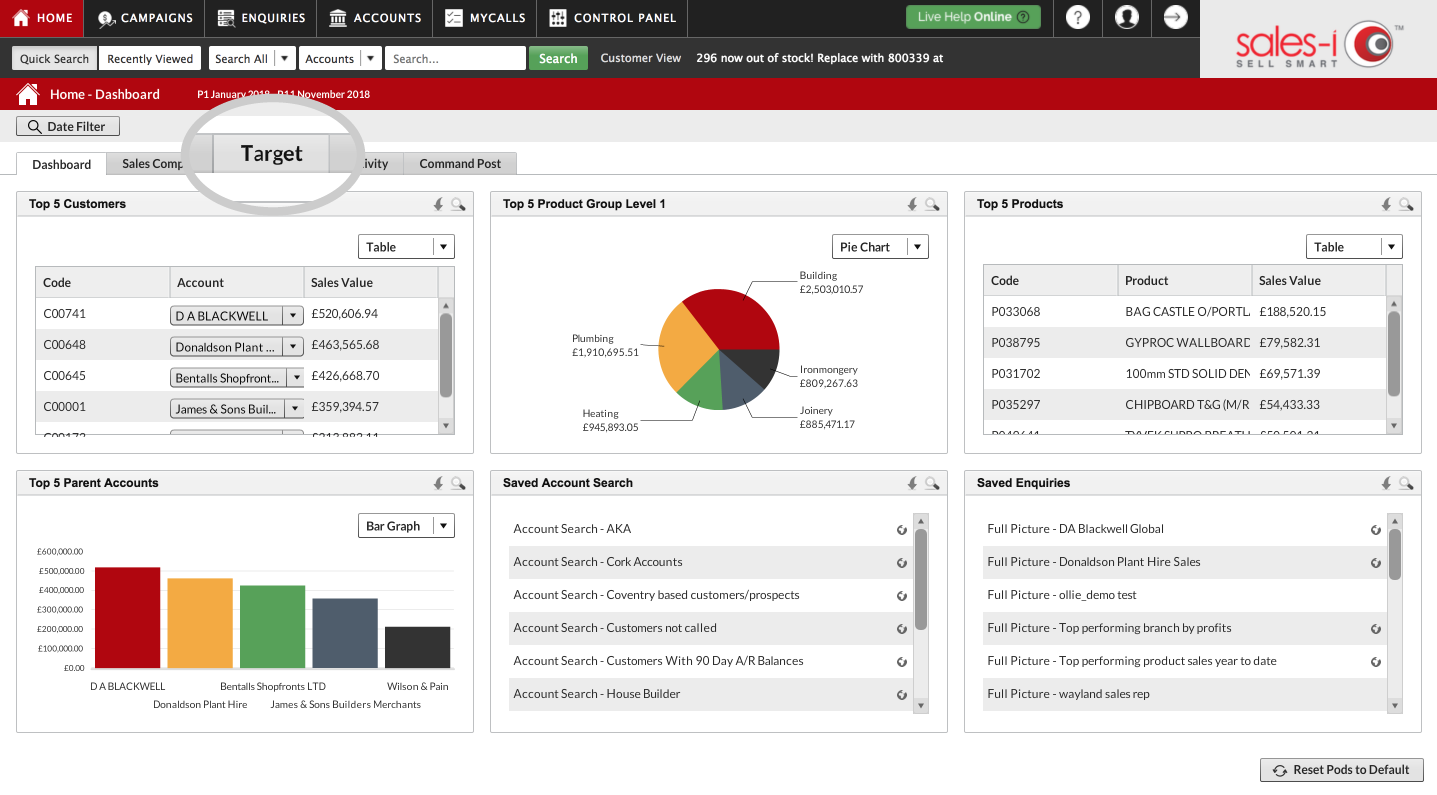Open the Date Filter button
Screen dimensions: 1437x795
click(68, 127)
